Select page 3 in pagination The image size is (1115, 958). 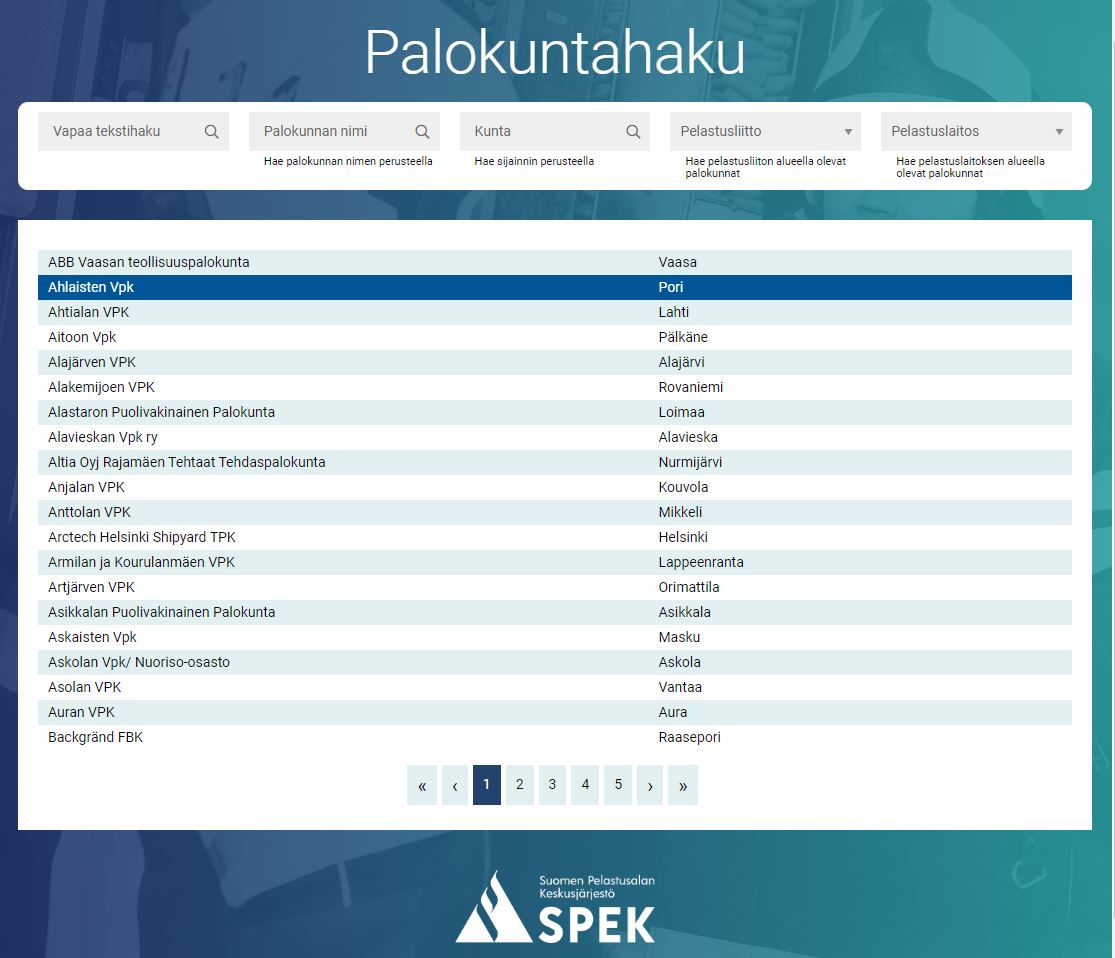click(553, 785)
